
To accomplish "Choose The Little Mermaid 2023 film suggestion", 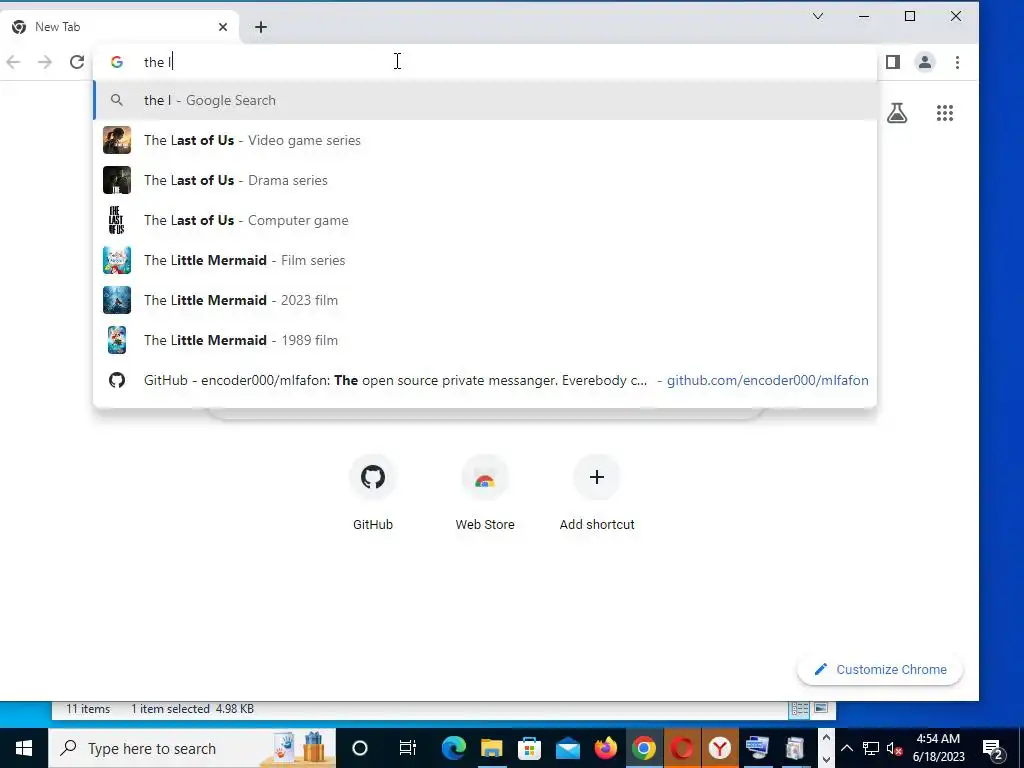I will point(485,300).
